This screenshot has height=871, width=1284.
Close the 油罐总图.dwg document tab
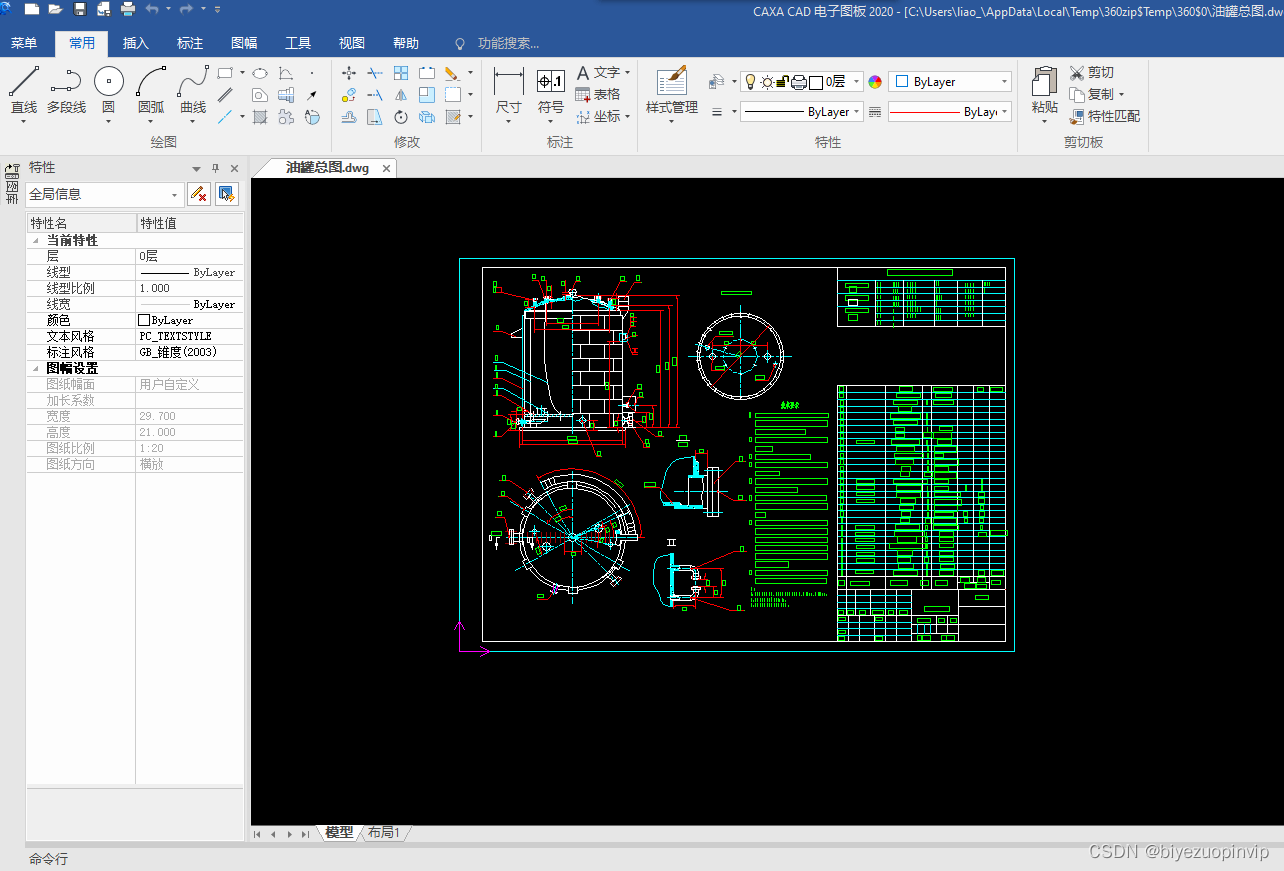[x=386, y=168]
